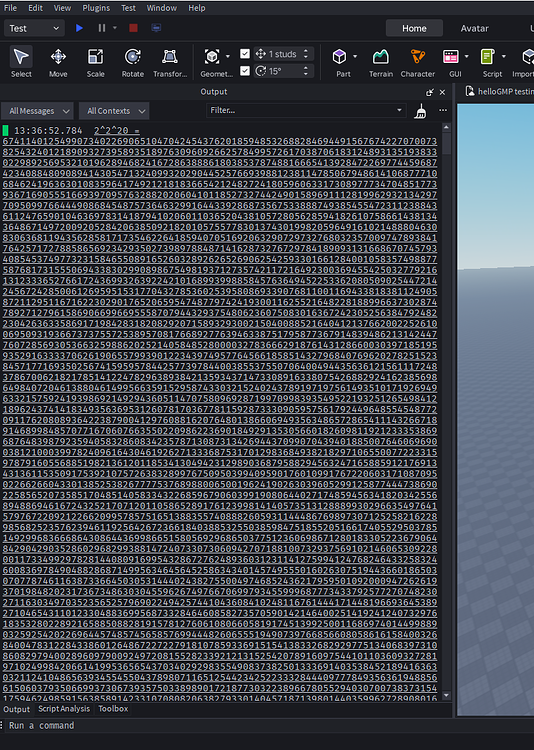
Task: Adjust the studs increment stepper
Action: pyautogui.click(x=306, y=54)
